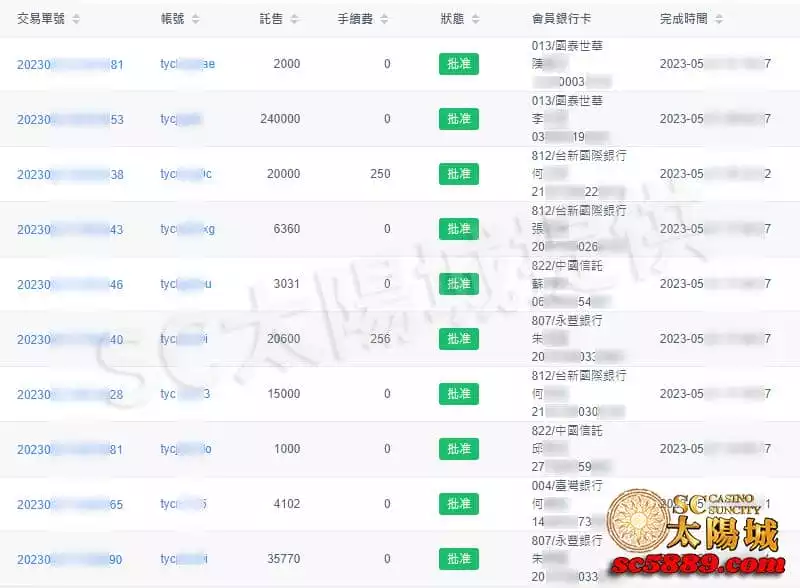Screen dimensions: 800x588
Task: Click 批准 button in 20000 amount row
Action: 459,174
